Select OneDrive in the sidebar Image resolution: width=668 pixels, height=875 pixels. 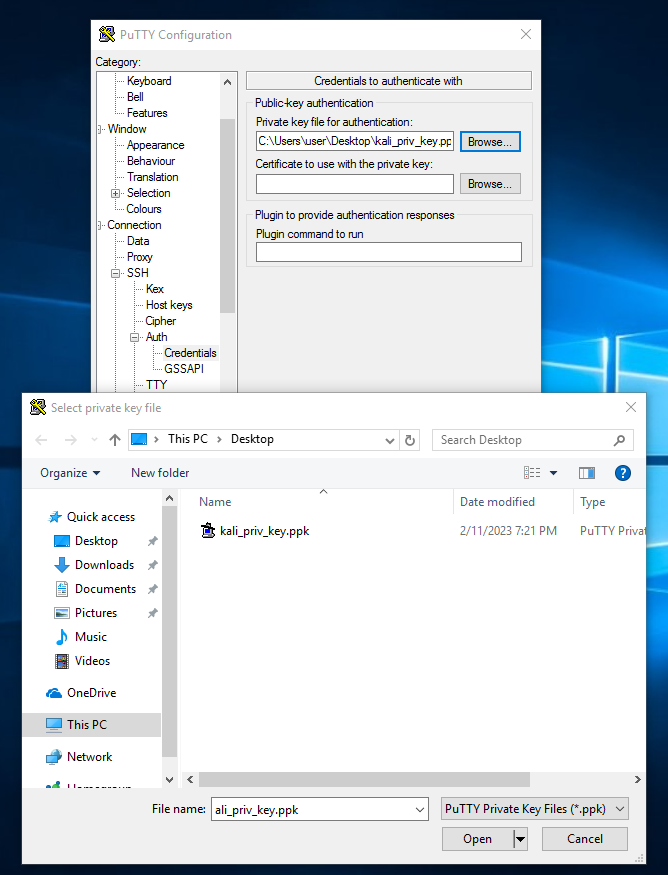(92, 693)
